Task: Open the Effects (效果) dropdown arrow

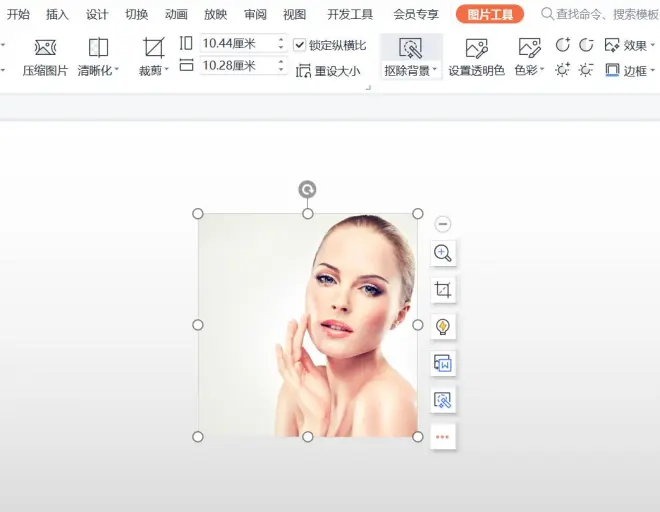Action: 652,45
